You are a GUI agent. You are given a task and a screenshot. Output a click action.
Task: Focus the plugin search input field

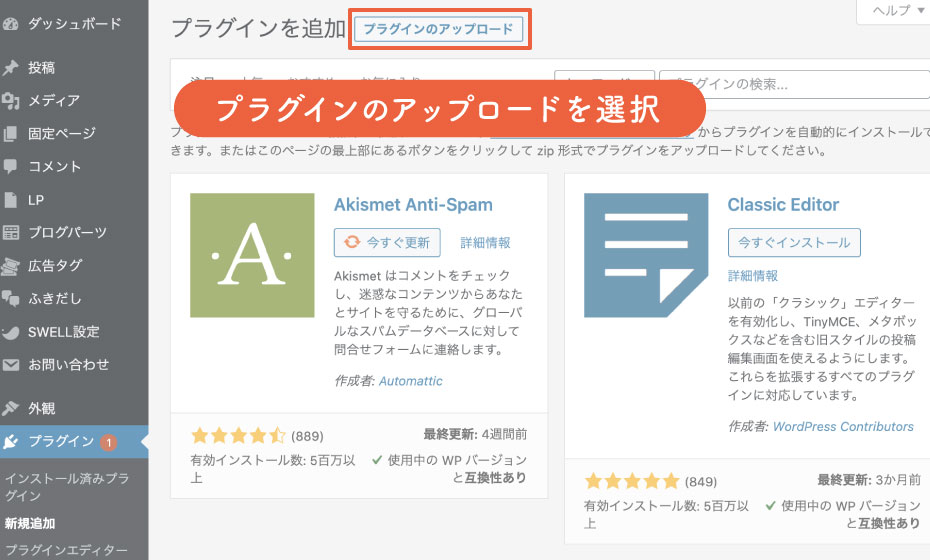[790, 84]
